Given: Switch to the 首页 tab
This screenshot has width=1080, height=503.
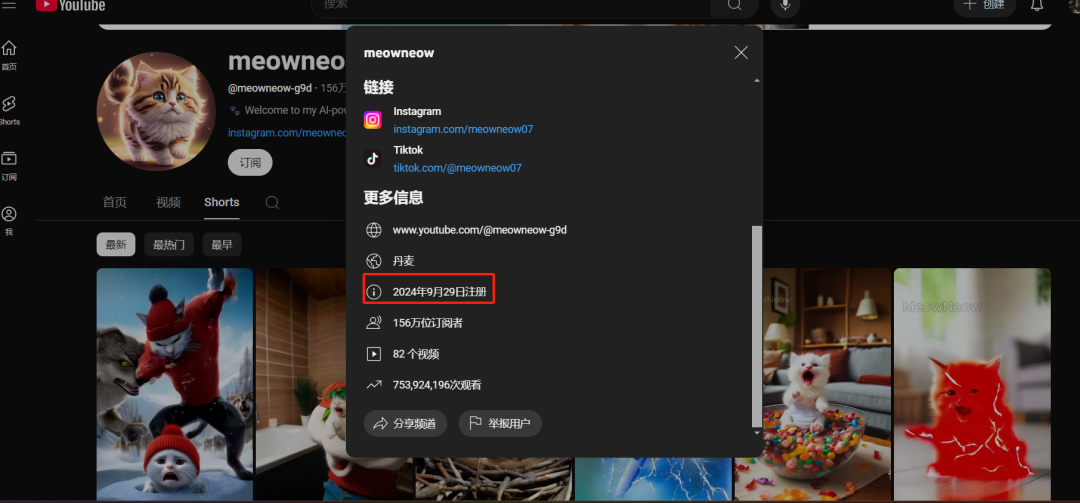Looking at the screenshot, I should 115,202.
